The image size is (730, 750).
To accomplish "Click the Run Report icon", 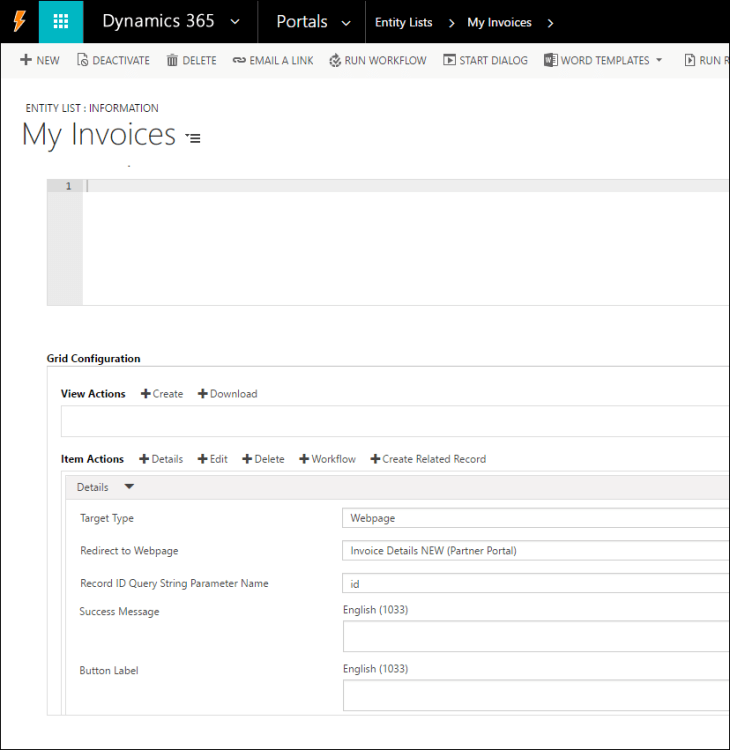I will click(690, 60).
